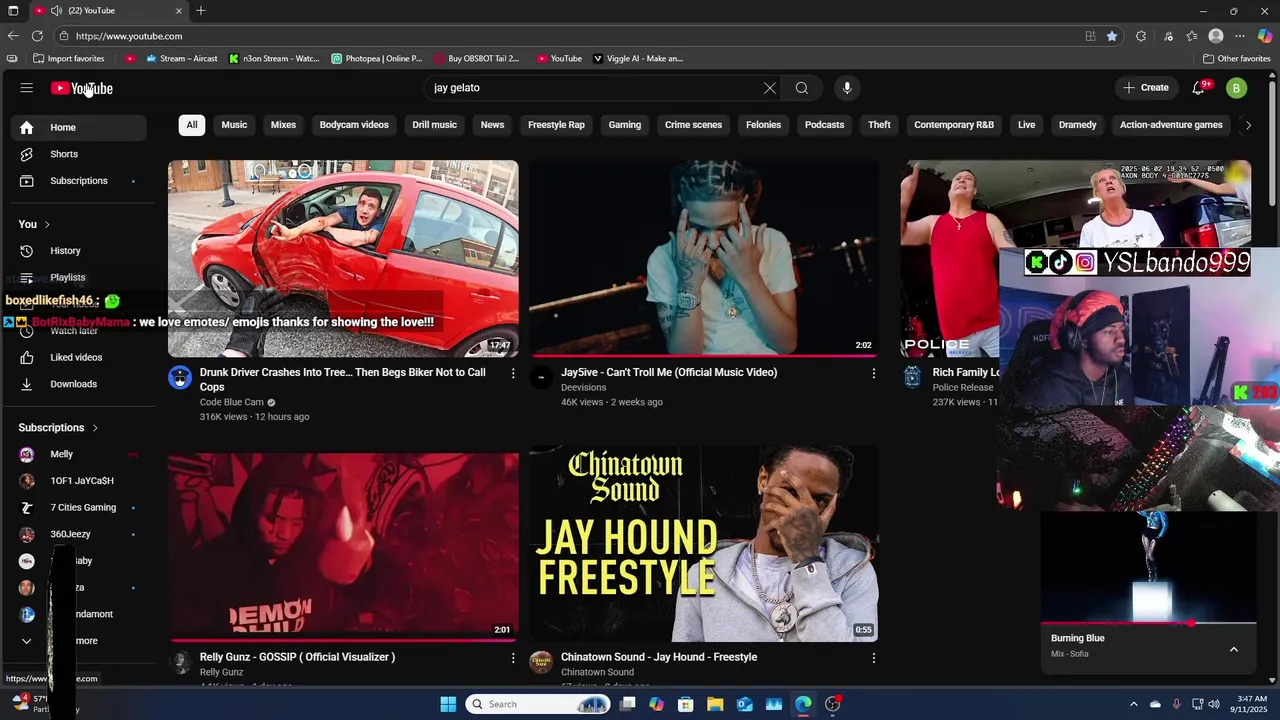
Task: Play Relly Gunz GOSSIP thumbnail
Action: tap(343, 546)
